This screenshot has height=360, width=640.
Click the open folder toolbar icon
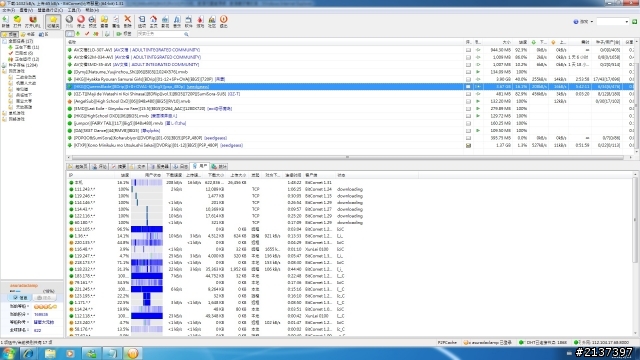104,21
